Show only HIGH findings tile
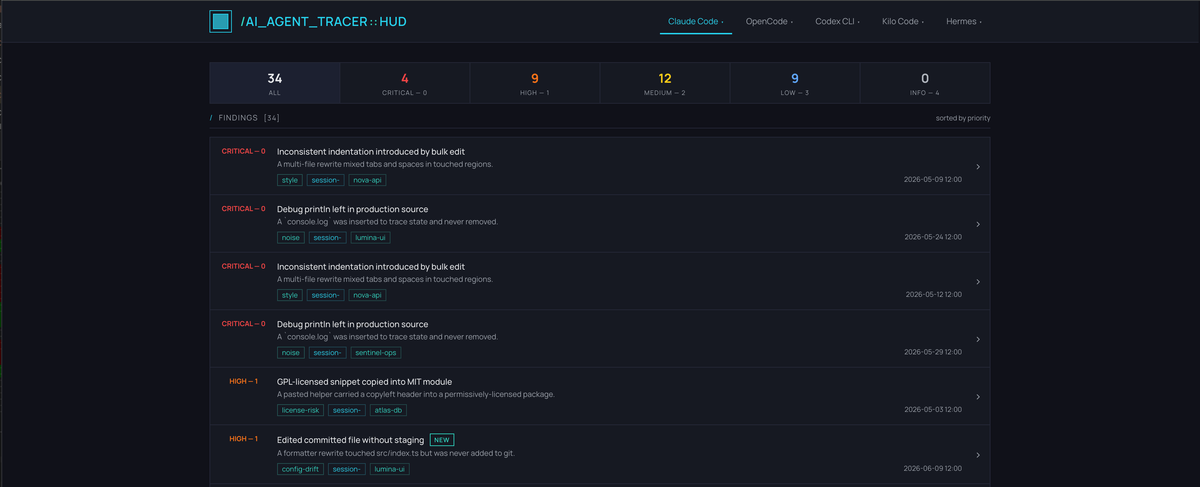1200x487 pixels. 535,83
